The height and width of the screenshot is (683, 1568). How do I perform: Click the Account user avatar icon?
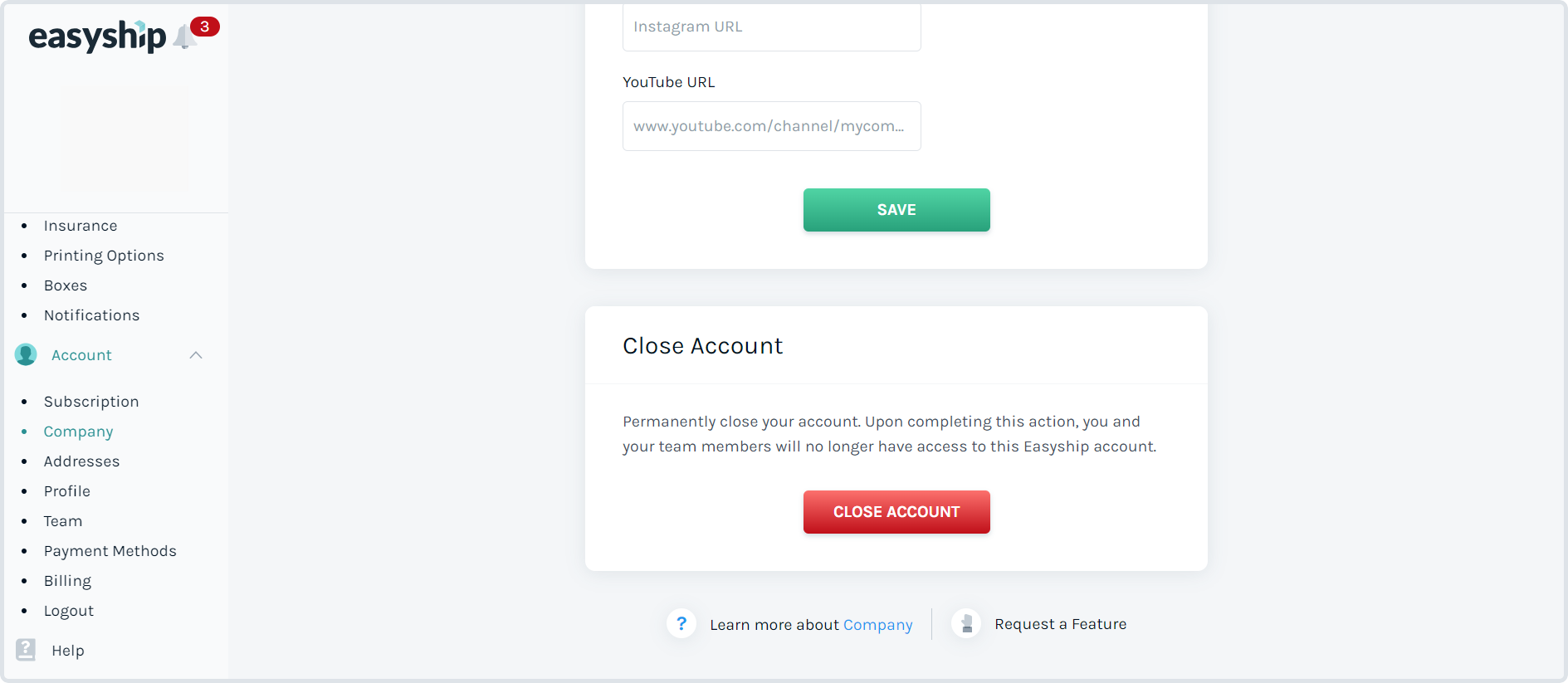(26, 355)
